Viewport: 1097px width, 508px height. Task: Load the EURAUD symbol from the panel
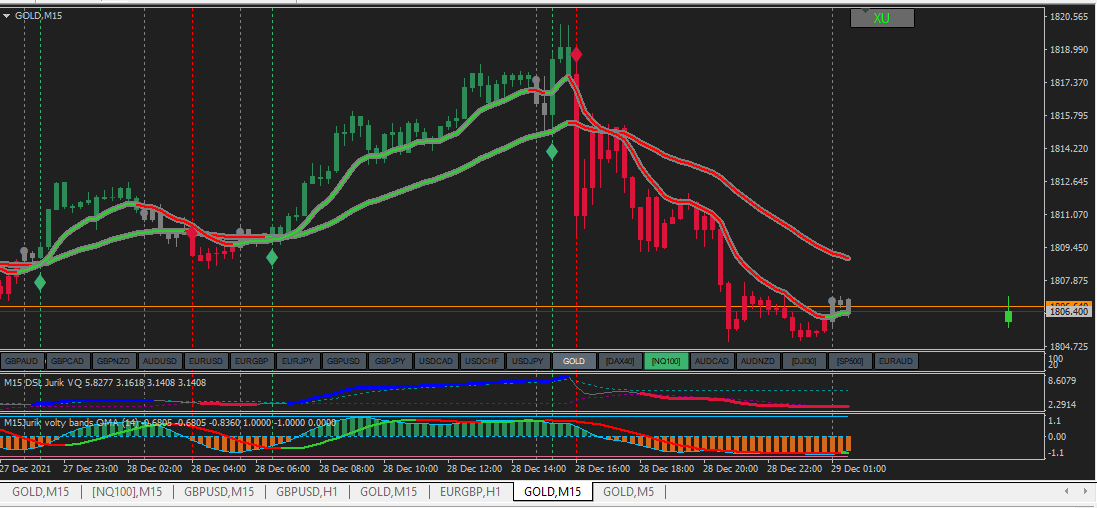(896, 361)
